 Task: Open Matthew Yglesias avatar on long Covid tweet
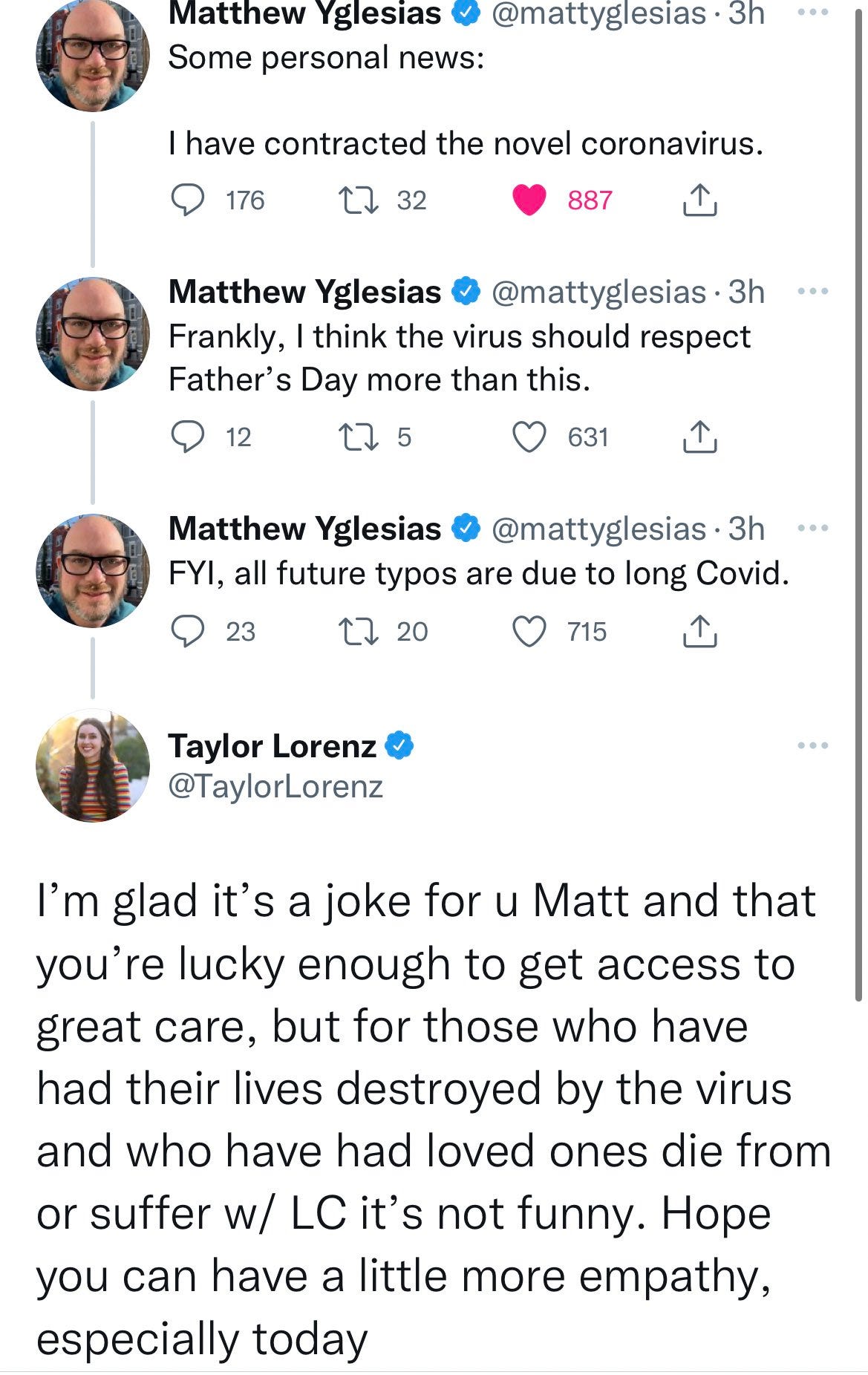tap(93, 571)
